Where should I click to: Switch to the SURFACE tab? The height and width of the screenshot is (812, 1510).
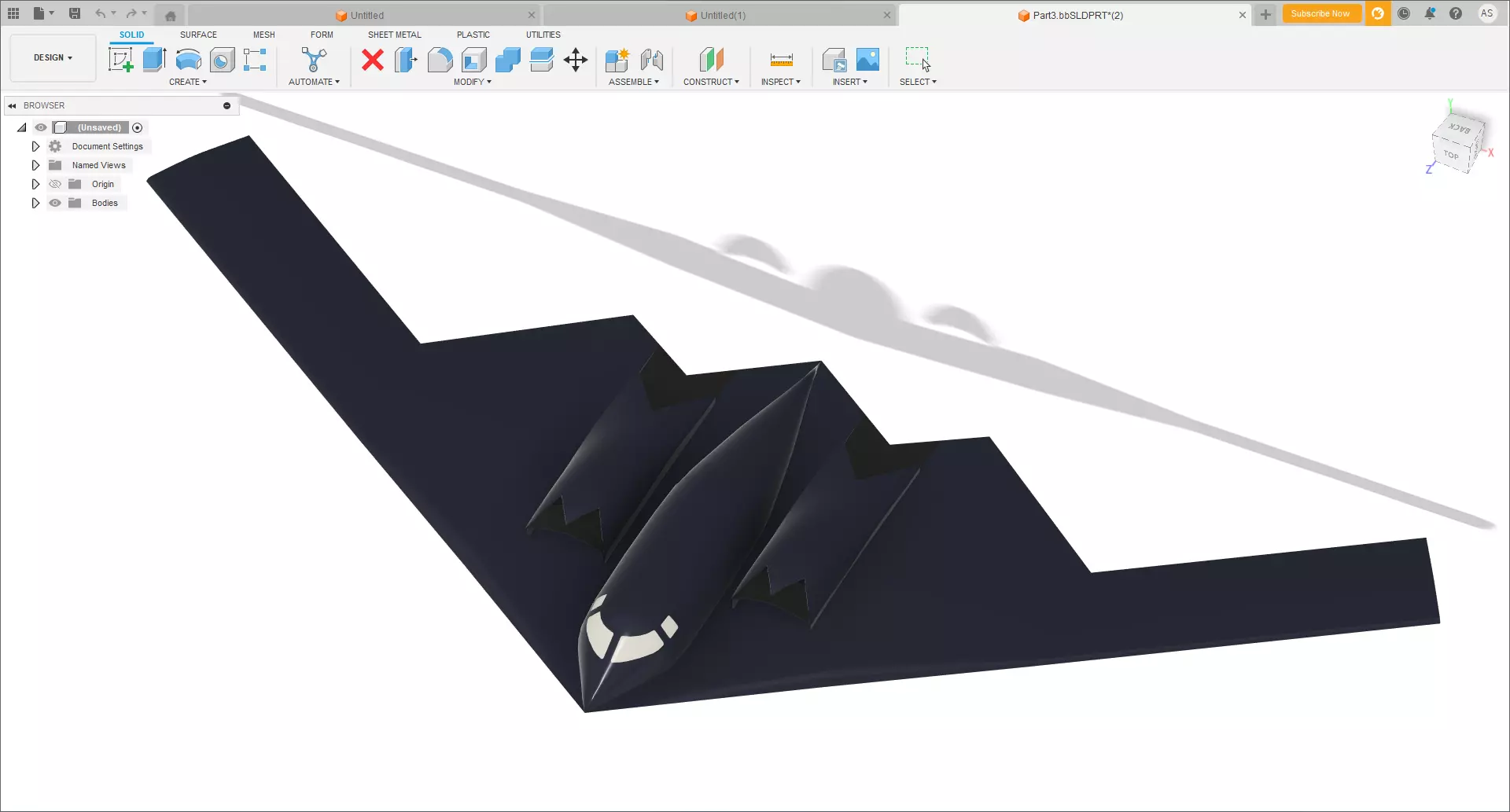point(198,35)
